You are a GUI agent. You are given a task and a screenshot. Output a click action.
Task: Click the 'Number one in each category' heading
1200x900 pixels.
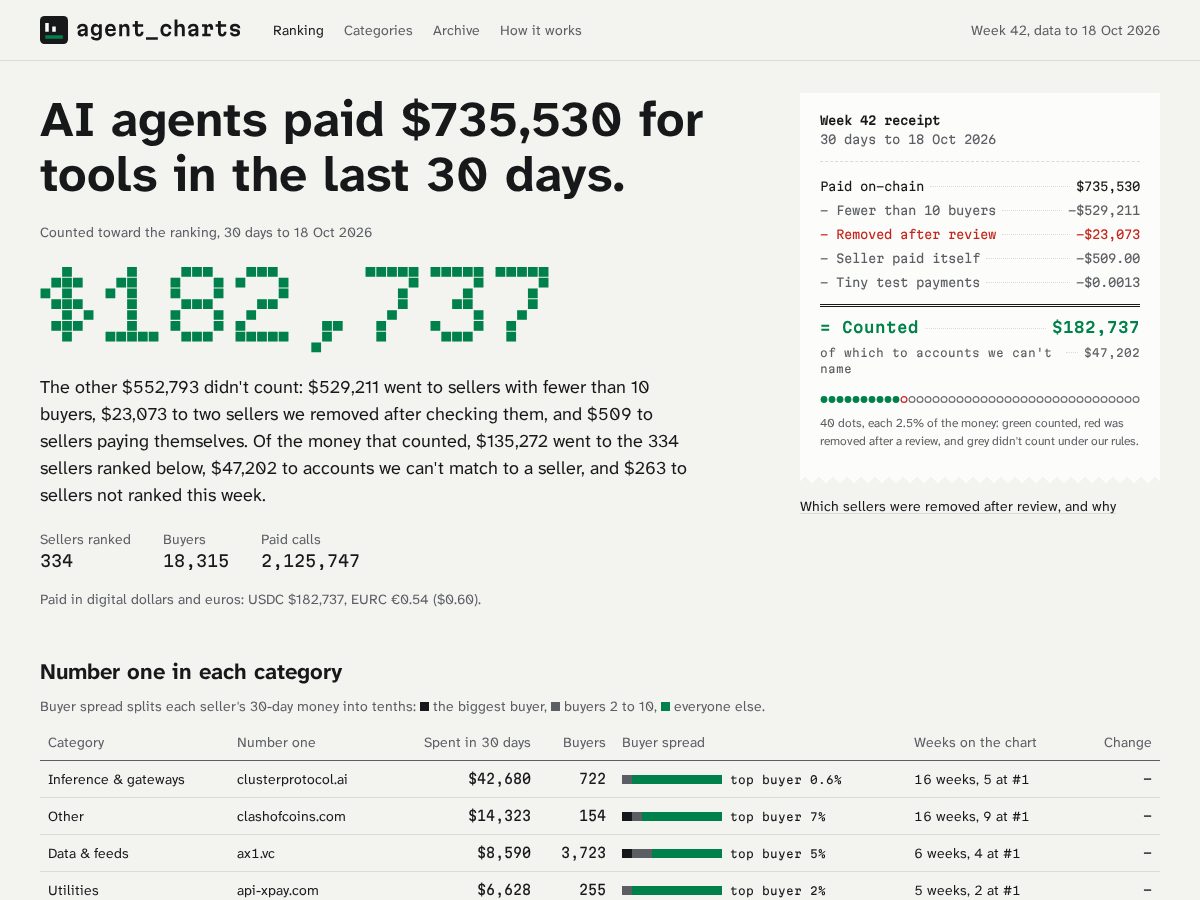(191, 672)
